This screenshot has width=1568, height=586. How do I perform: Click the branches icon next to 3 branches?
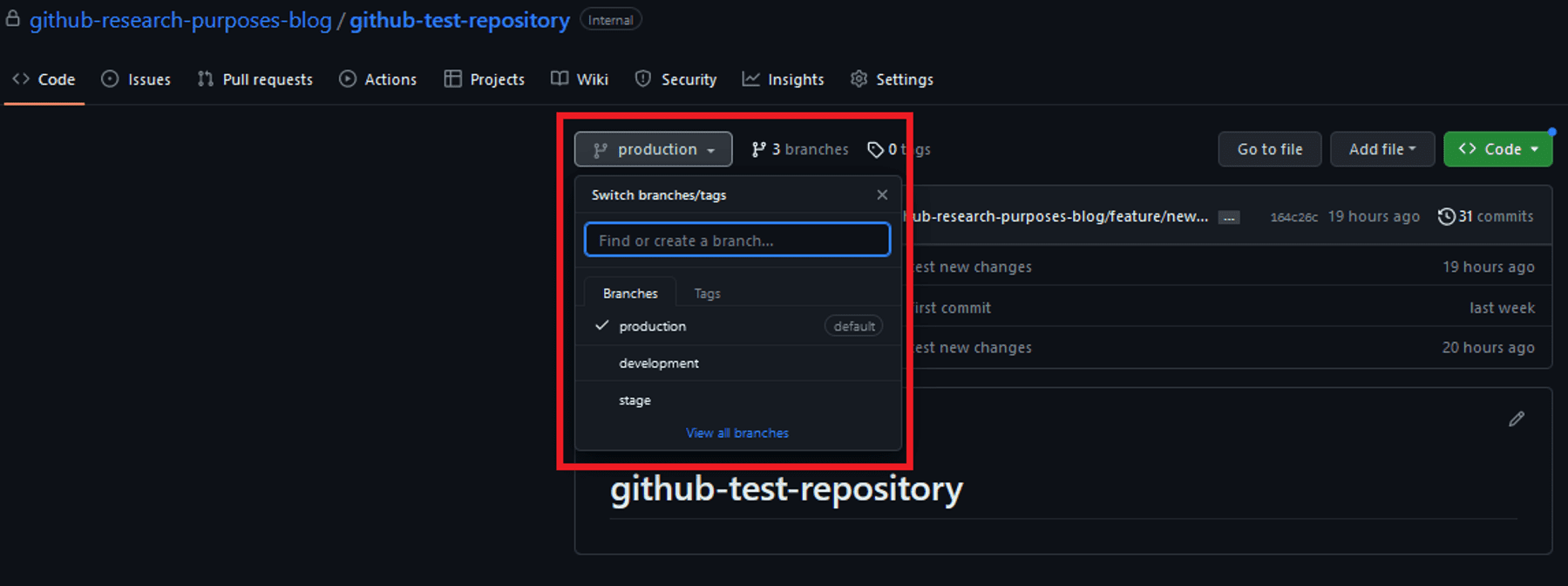click(758, 150)
